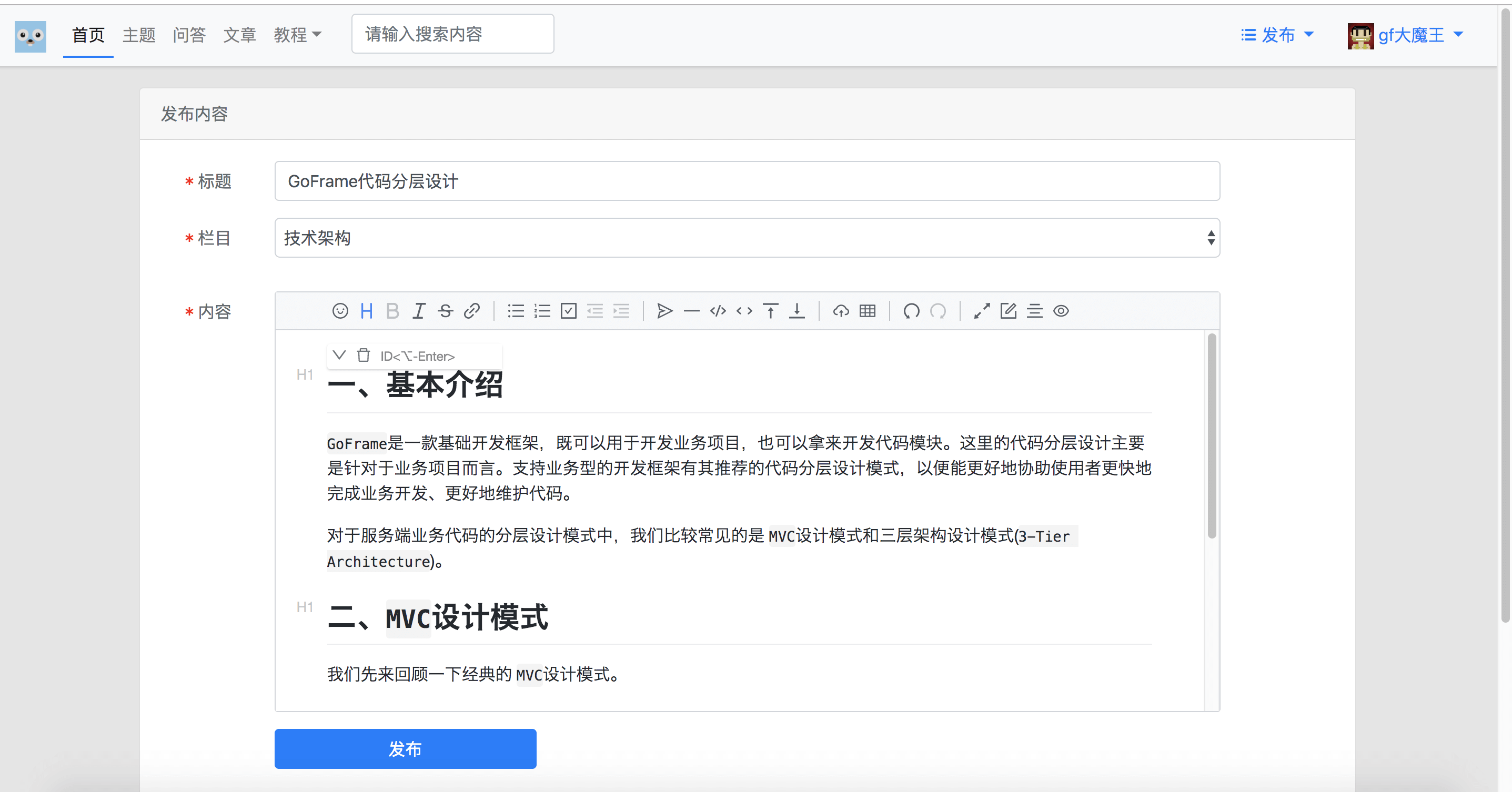Insert an unordered bullet list
The height and width of the screenshot is (792, 1512).
pos(516,311)
